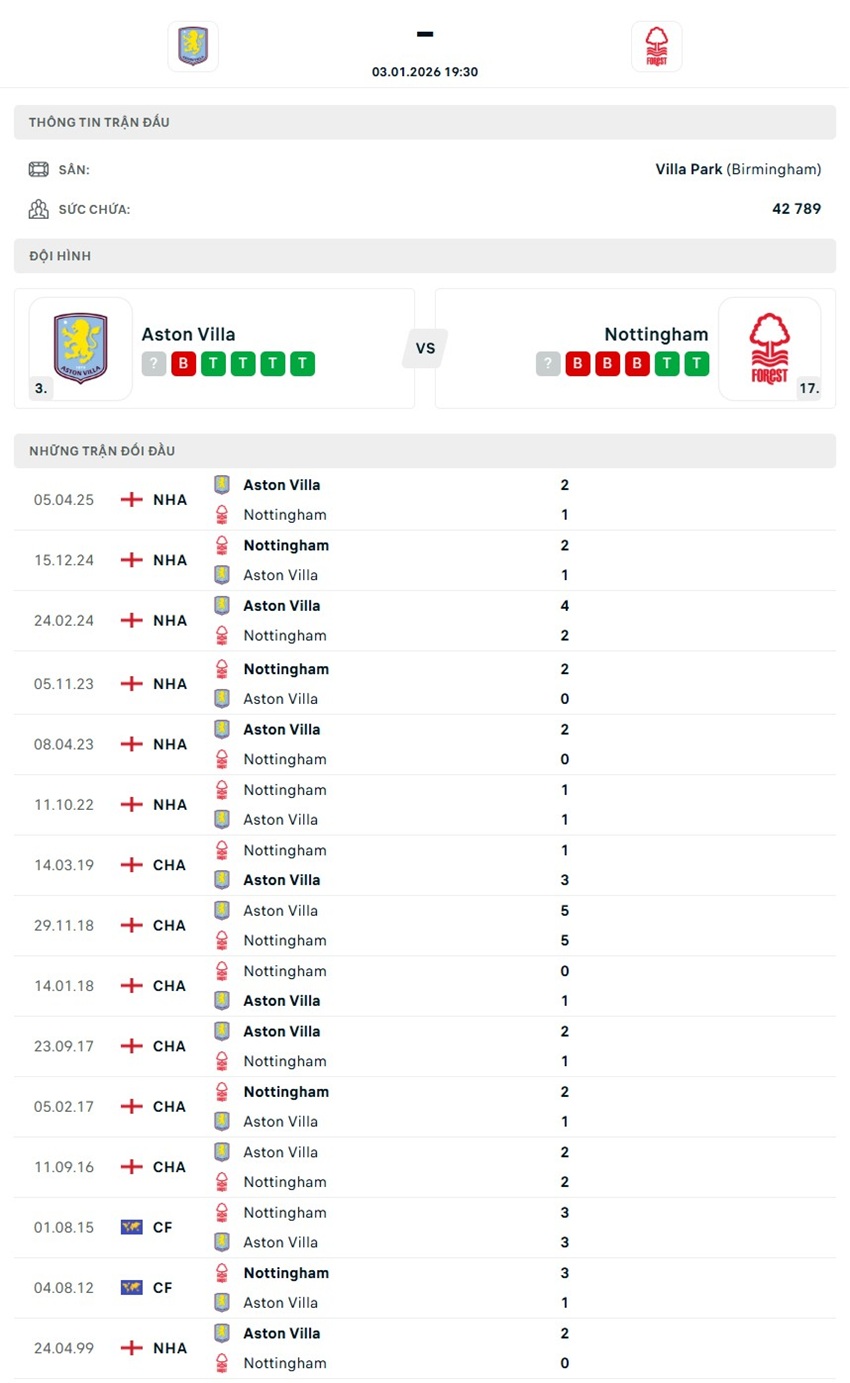
Task: Click Nottingham's red form badge sequence
Action: [607, 364]
